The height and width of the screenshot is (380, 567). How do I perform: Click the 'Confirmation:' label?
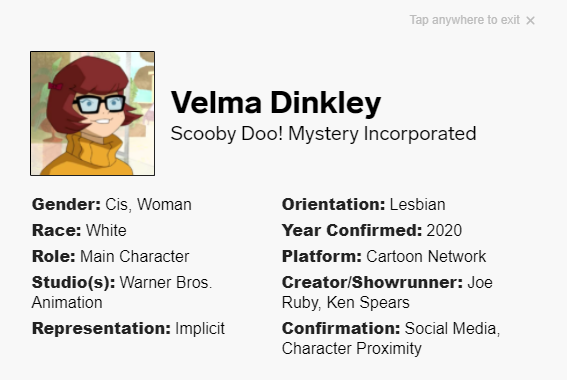pyautogui.click(x=341, y=328)
